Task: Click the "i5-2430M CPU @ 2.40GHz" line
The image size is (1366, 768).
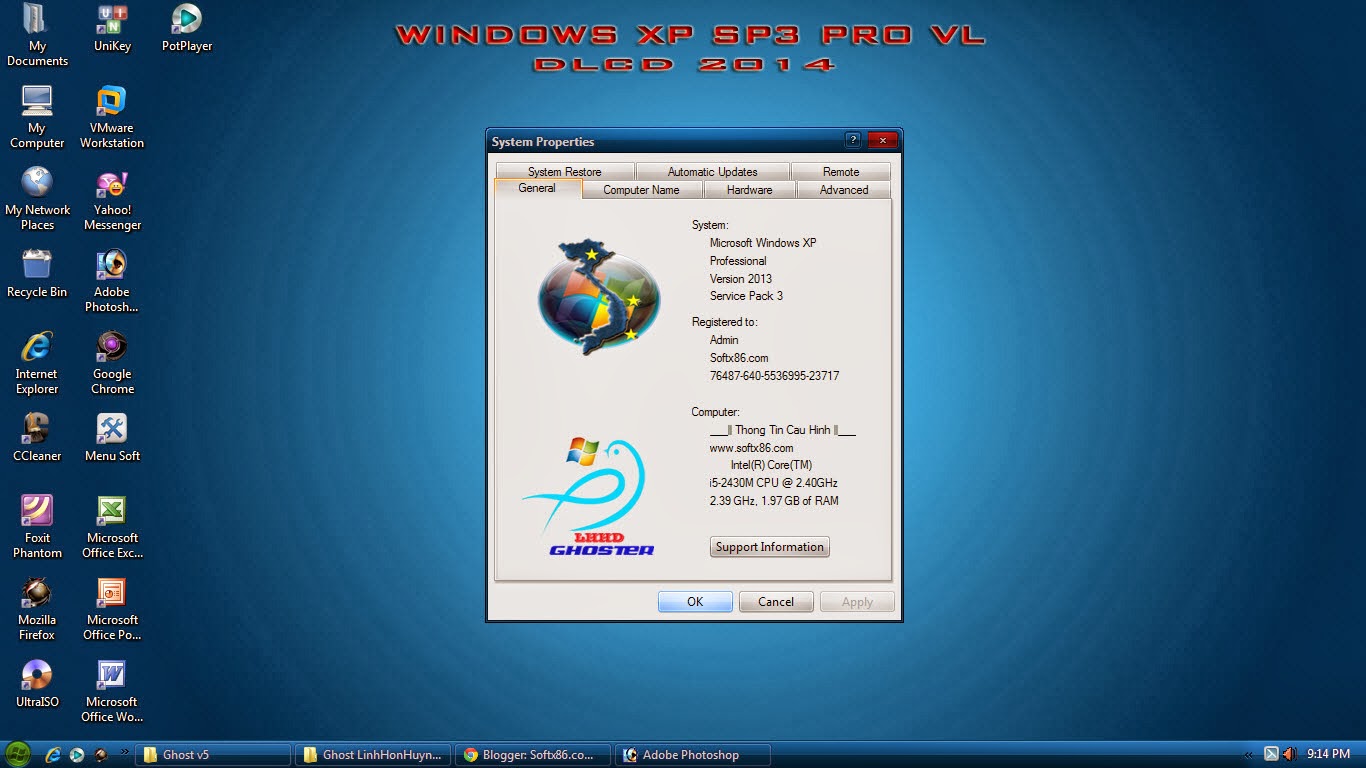Action: click(773, 483)
